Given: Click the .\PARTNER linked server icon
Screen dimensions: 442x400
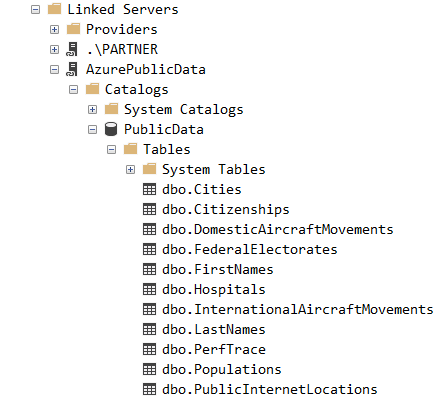Looking at the screenshot, I should (72, 49).
